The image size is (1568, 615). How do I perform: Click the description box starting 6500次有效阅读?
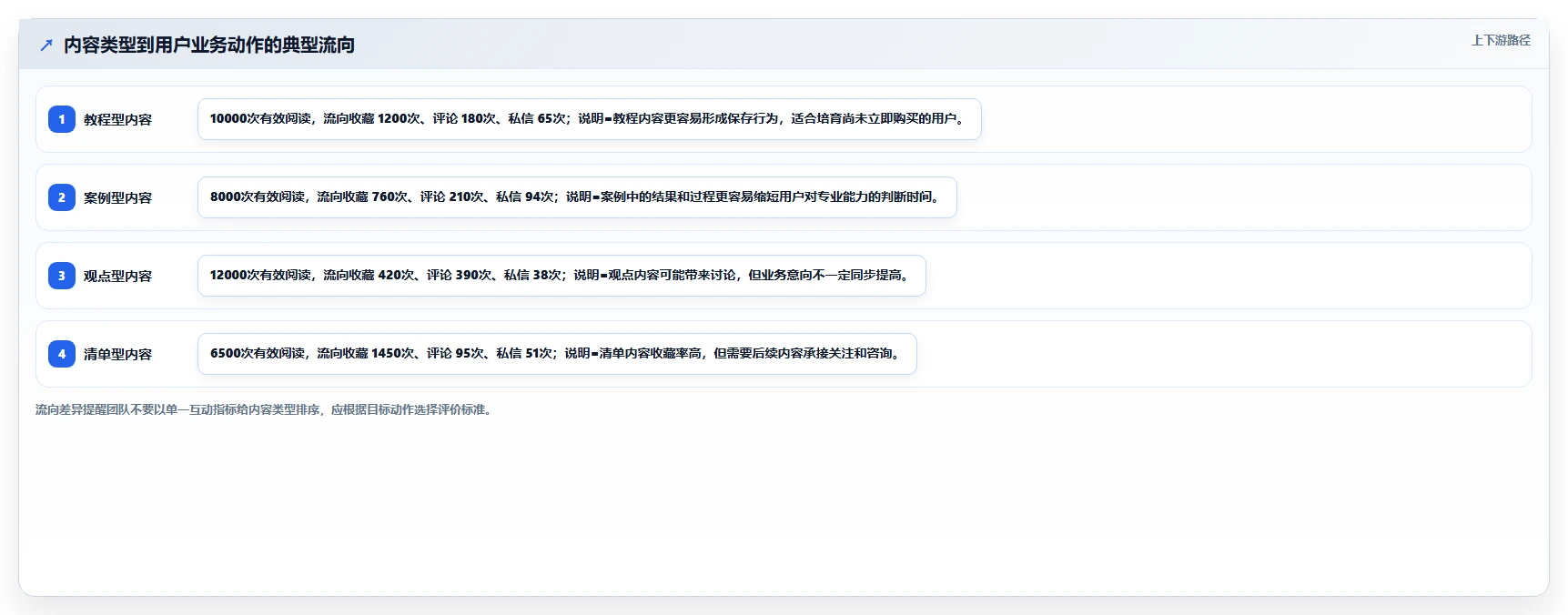click(x=557, y=354)
